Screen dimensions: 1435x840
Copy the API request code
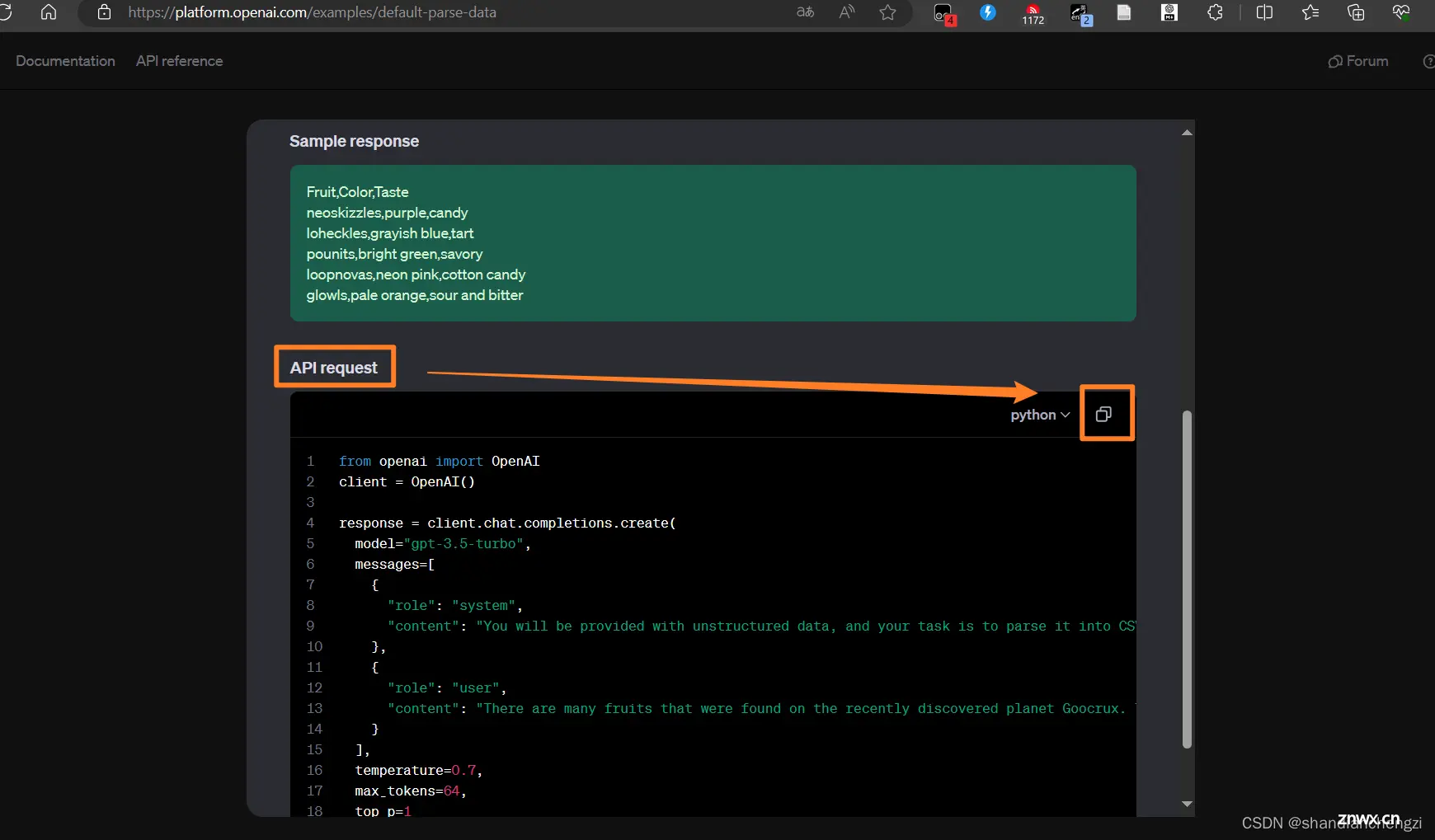[1103, 414]
